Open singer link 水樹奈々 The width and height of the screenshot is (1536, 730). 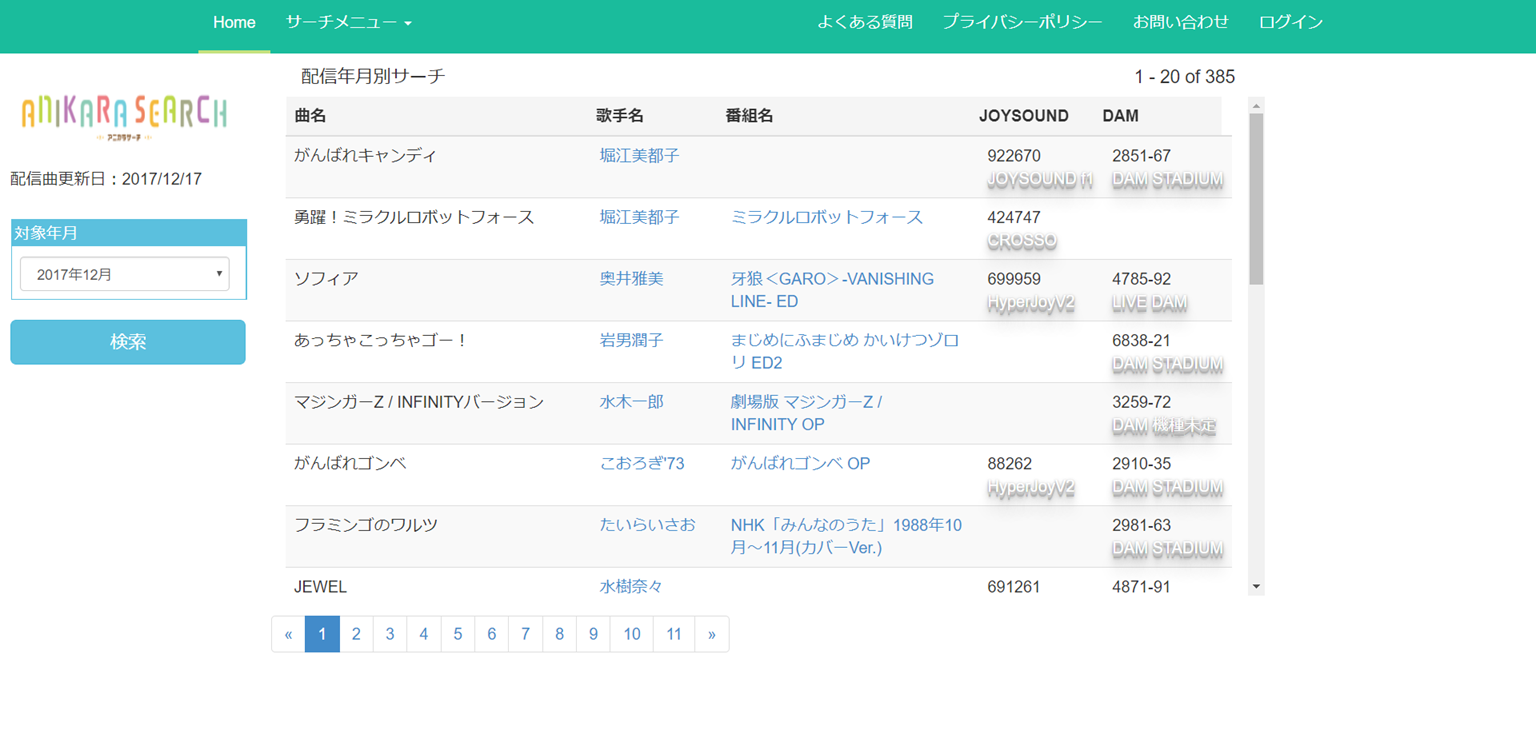pyautogui.click(x=631, y=587)
